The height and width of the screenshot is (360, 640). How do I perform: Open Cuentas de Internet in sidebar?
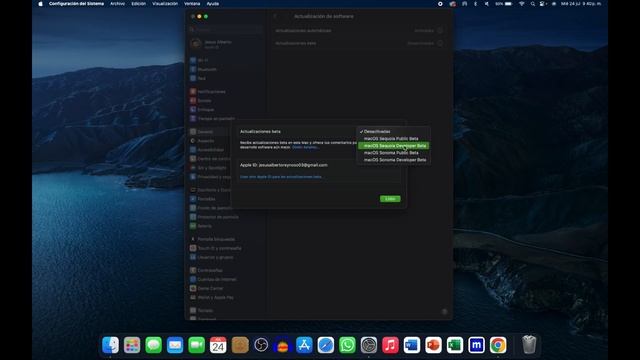(x=226, y=279)
